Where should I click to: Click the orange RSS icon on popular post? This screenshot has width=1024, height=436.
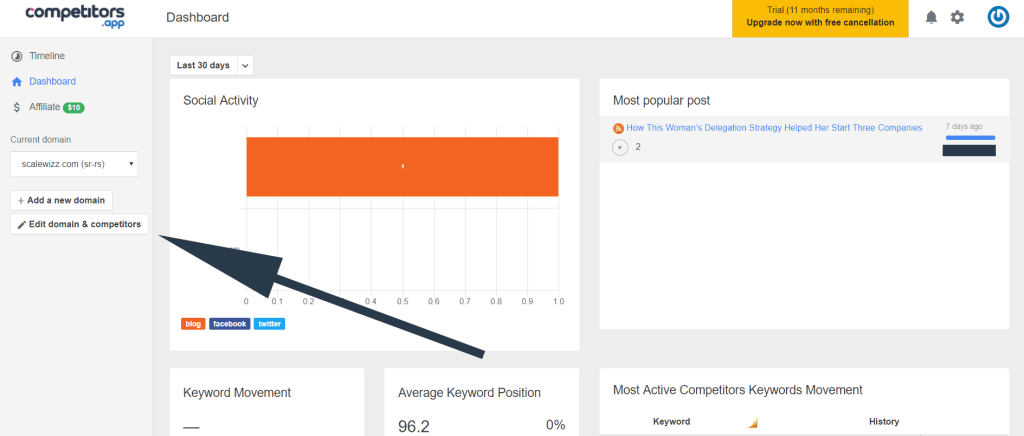(618, 129)
